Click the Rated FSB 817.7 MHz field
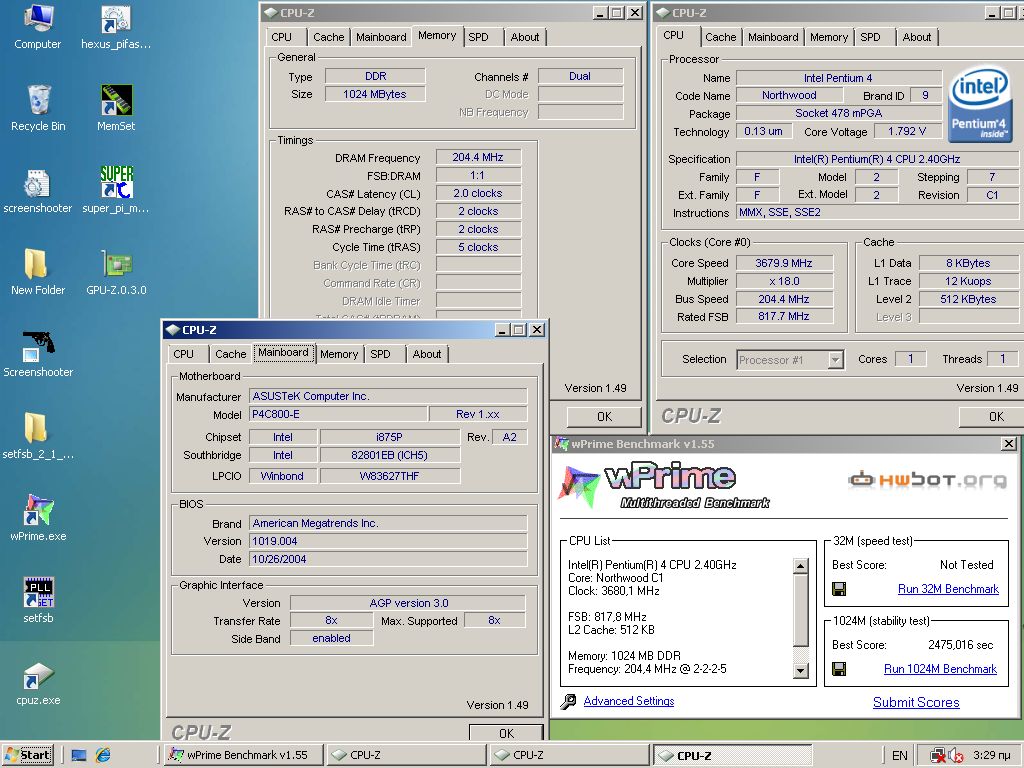Image resolution: width=1024 pixels, height=768 pixels. tap(784, 316)
